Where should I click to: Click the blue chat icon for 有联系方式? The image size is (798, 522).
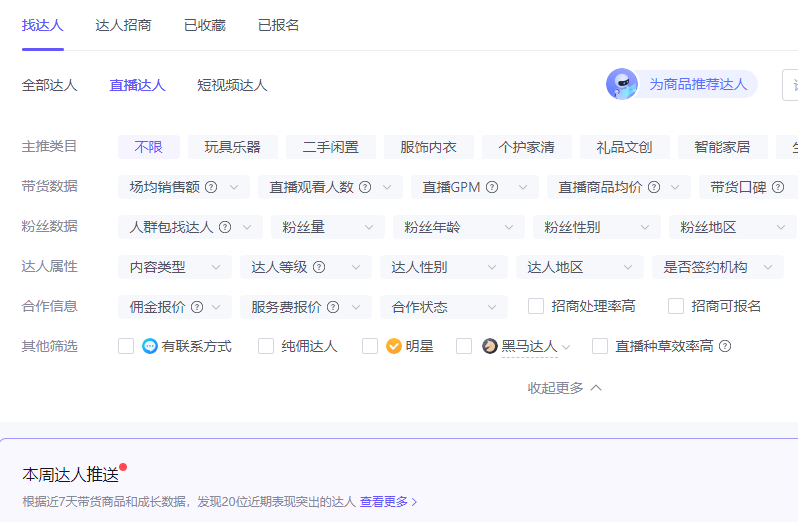[x=150, y=347]
